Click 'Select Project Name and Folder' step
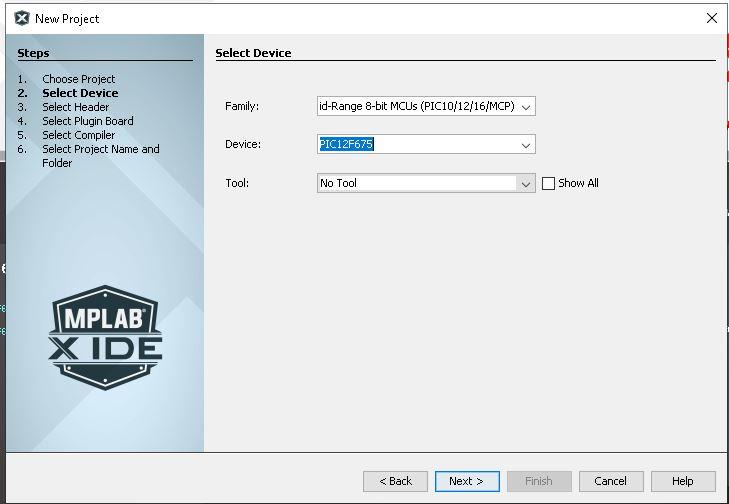The image size is (729, 504). 101,156
